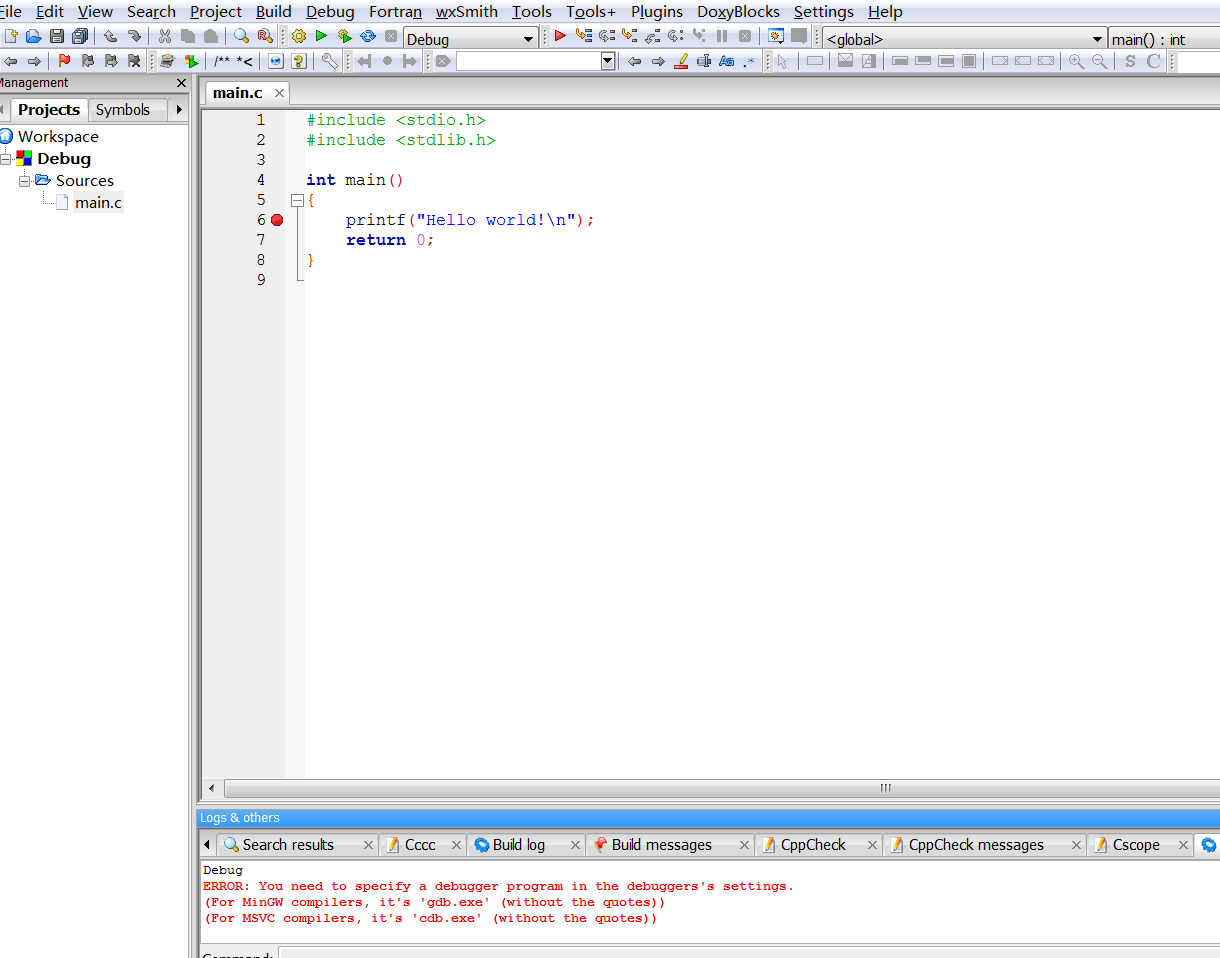Open the <global> scope dropdown

click(x=1099, y=39)
